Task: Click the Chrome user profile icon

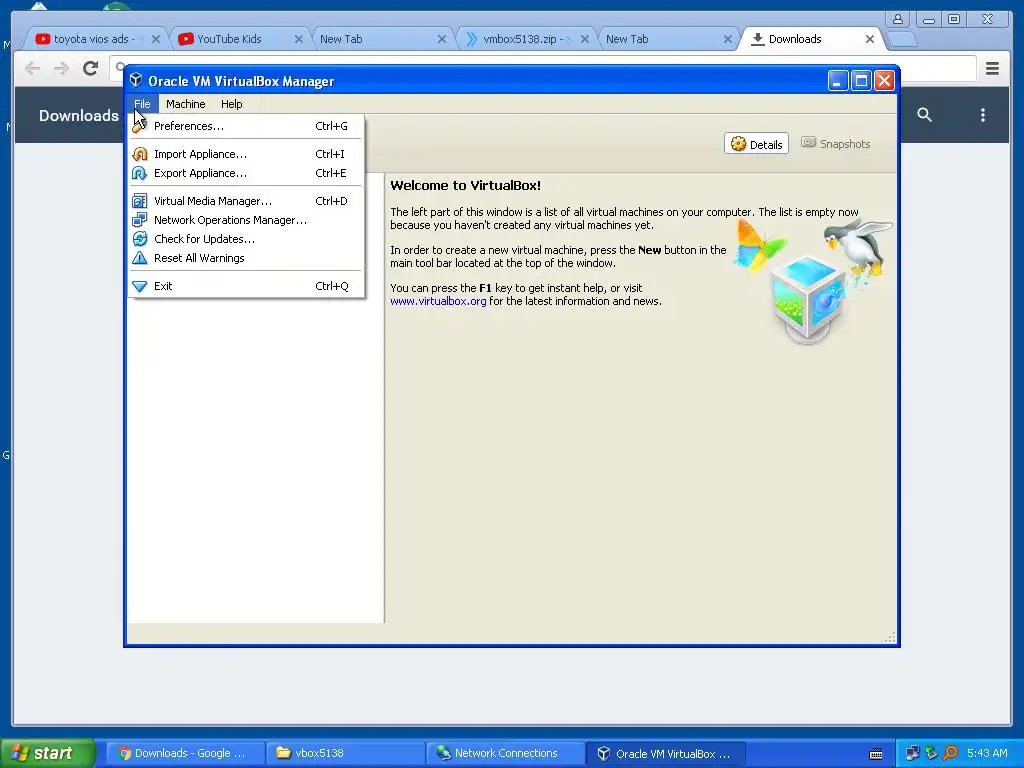Action: coord(898,19)
